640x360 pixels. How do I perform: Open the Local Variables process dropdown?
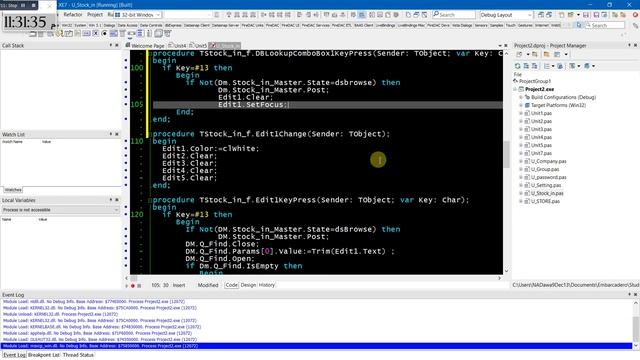coord(60,210)
